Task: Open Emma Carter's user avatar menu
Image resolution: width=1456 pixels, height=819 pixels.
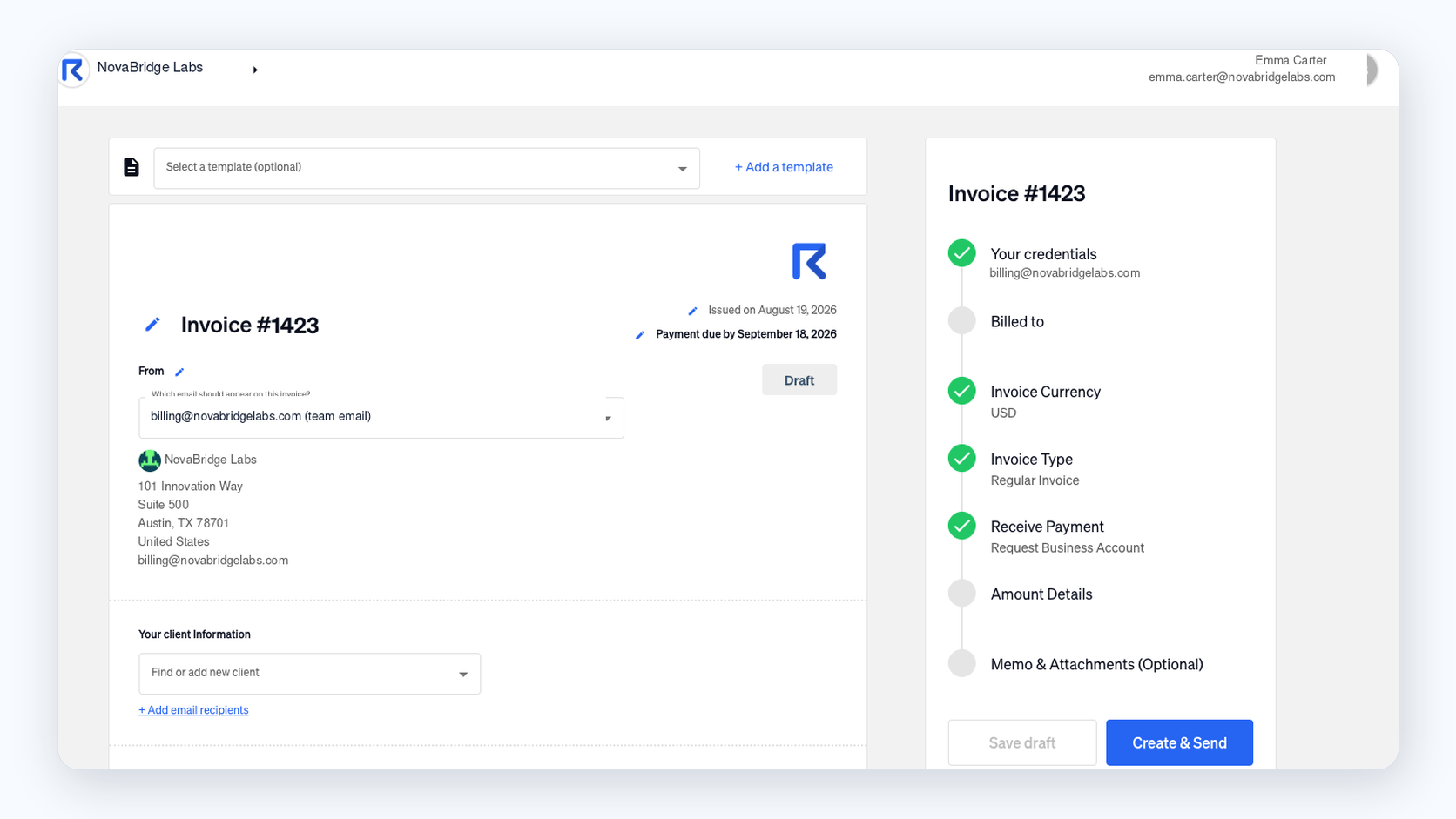Action: (x=1372, y=70)
